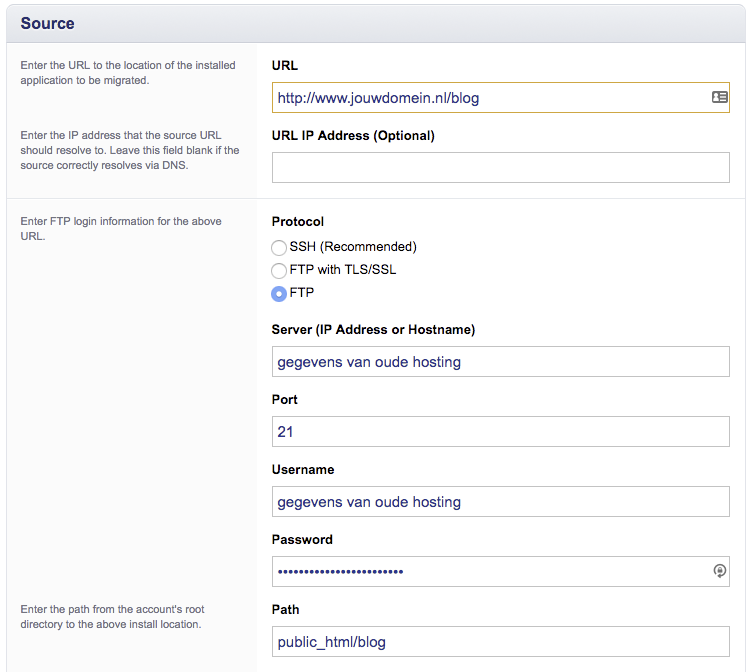Click the Server hostname input field
The height and width of the screenshot is (672, 753).
(500, 362)
